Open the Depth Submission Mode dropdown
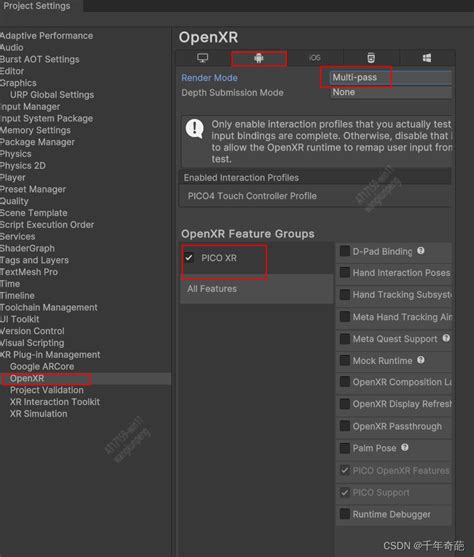Image resolution: width=474 pixels, height=557 pixels. coord(391,92)
